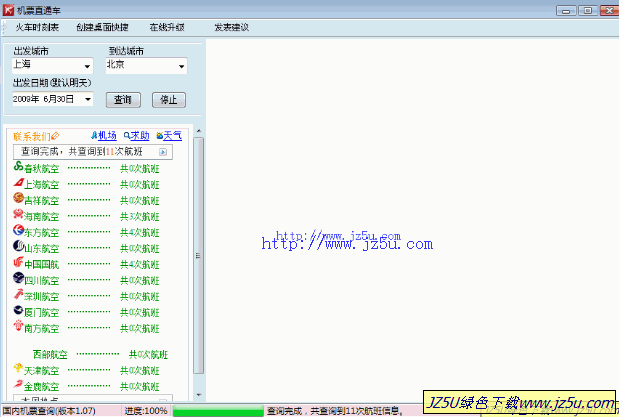Open the 火车时刻表 menu

pyautogui.click(x=37, y=27)
